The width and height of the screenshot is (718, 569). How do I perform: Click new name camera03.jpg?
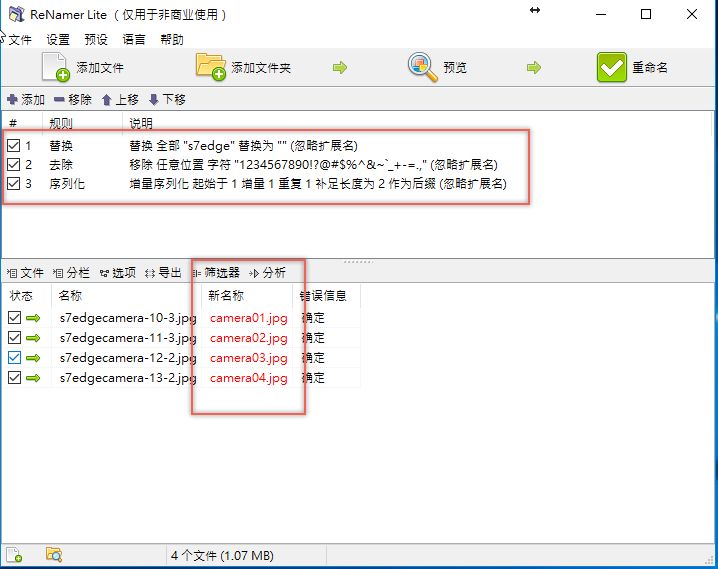coord(249,358)
